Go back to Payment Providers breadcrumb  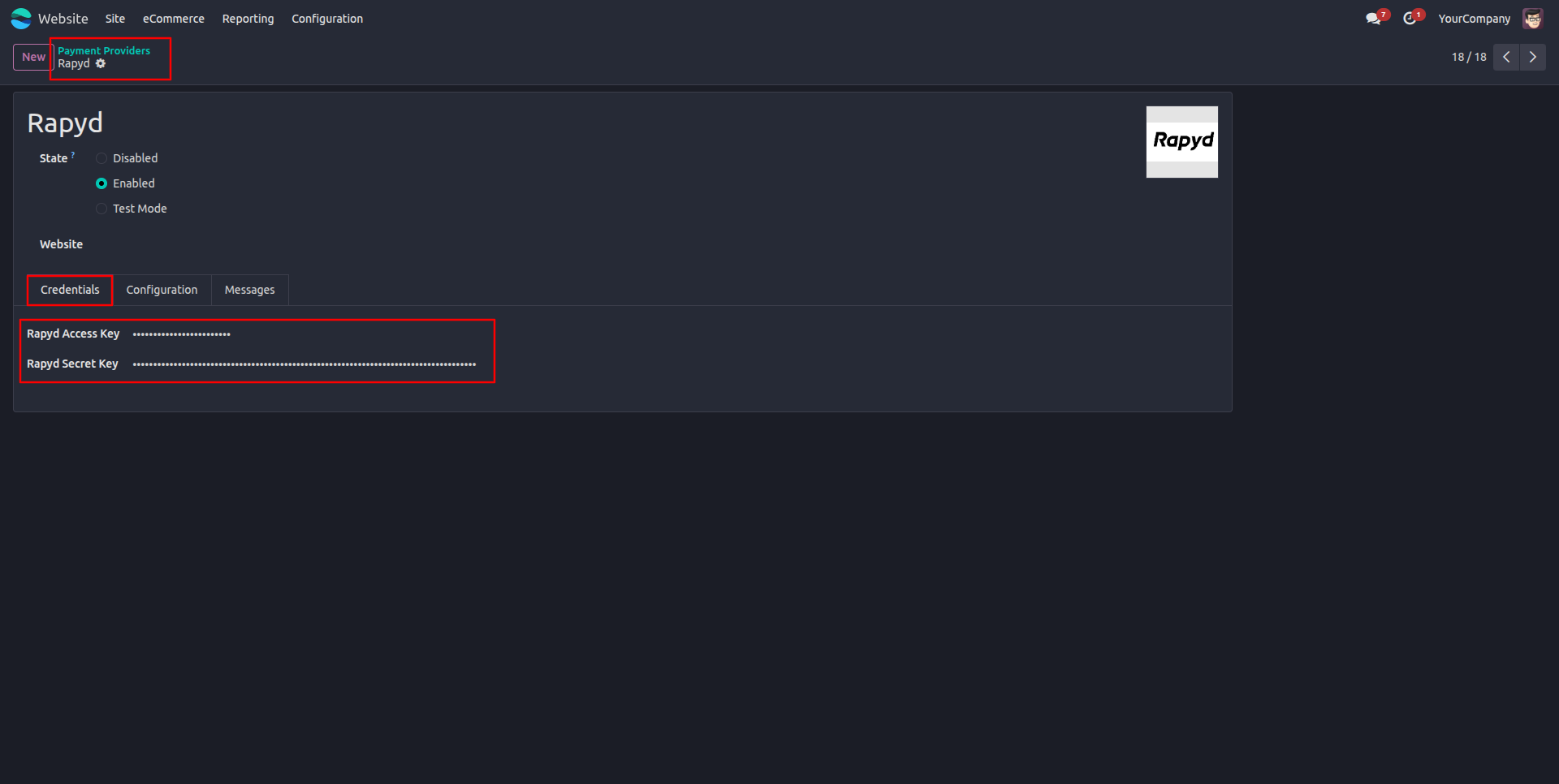pos(104,50)
